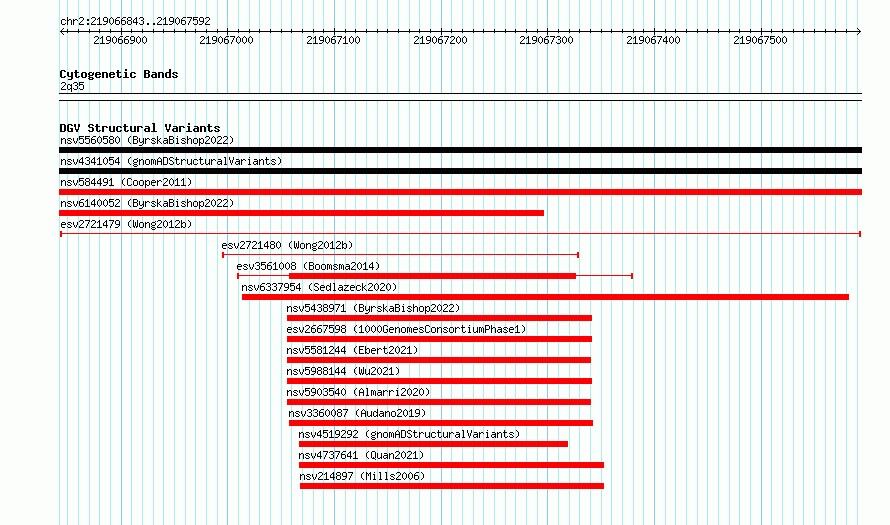Select esv2721479 (Wong2012b) label
This screenshot has height=525, width=890.
(126, 224)
